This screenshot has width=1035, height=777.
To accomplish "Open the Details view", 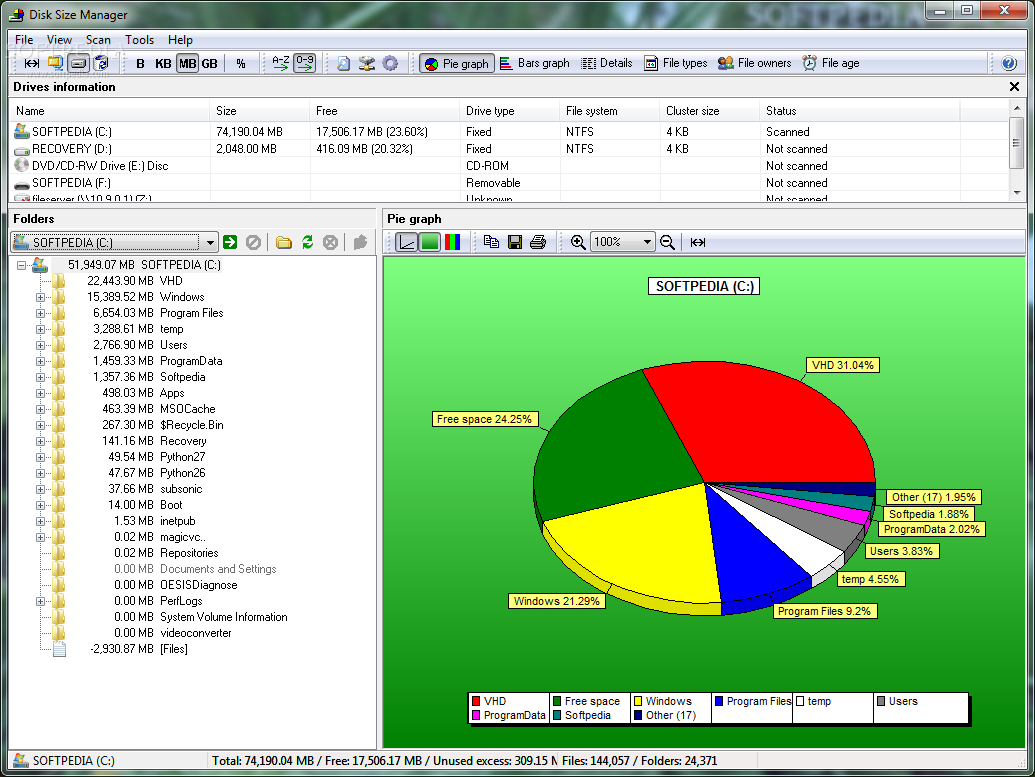I will point(607,63).
